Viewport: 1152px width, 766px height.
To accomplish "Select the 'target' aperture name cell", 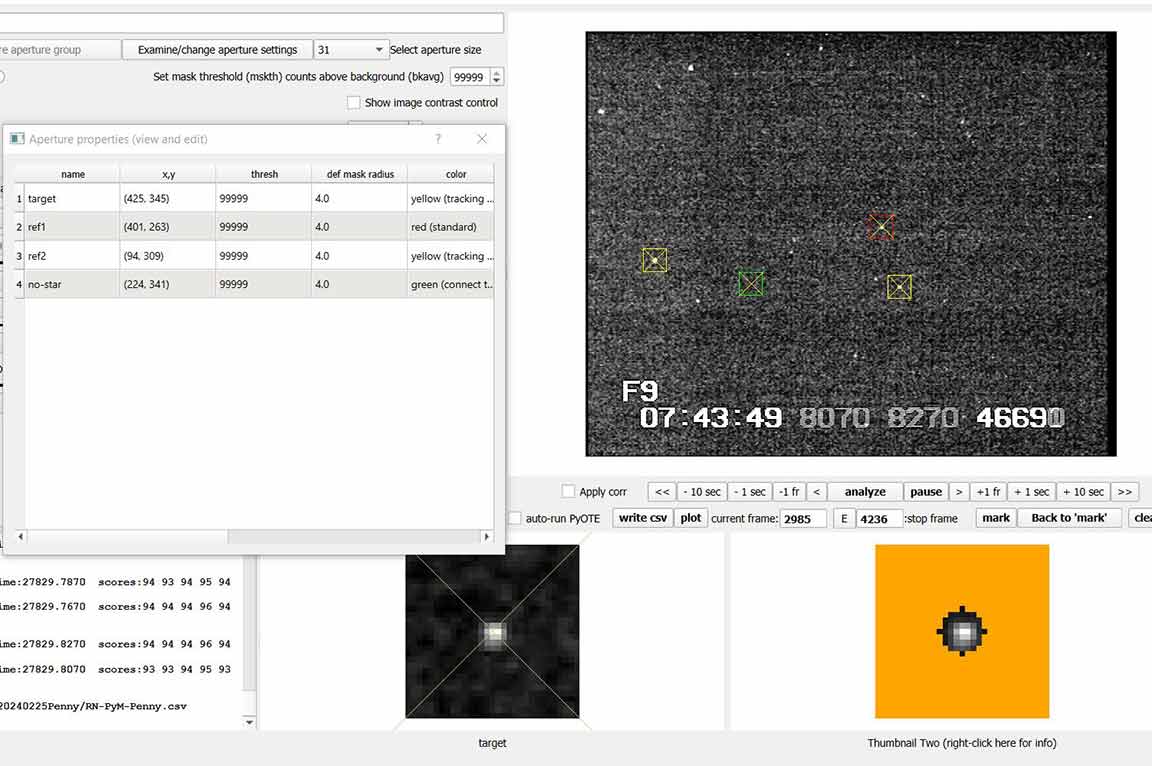I will (72, 198).
